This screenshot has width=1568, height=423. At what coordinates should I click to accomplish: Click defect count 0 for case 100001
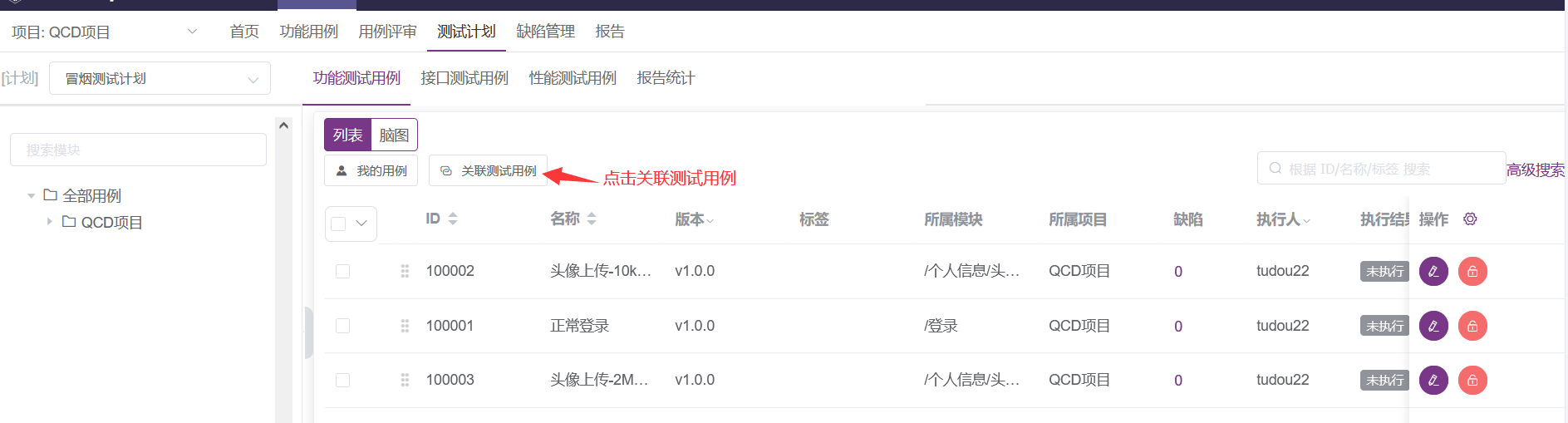1178,327
